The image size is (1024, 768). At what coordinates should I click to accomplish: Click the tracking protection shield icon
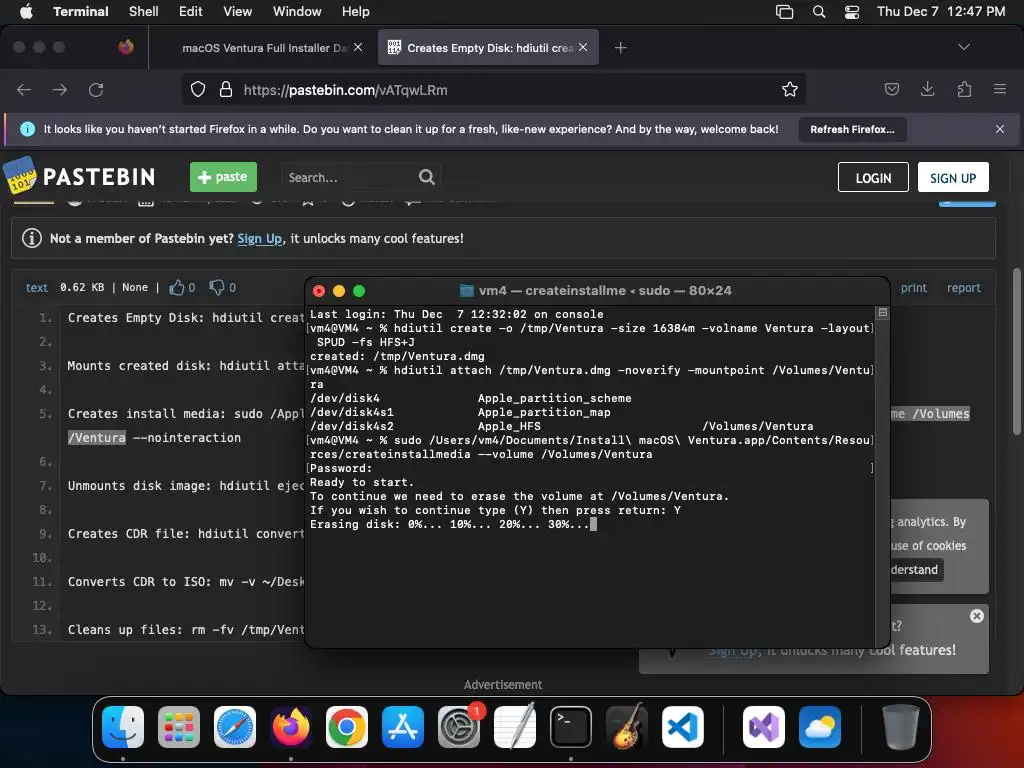[198, 89]
